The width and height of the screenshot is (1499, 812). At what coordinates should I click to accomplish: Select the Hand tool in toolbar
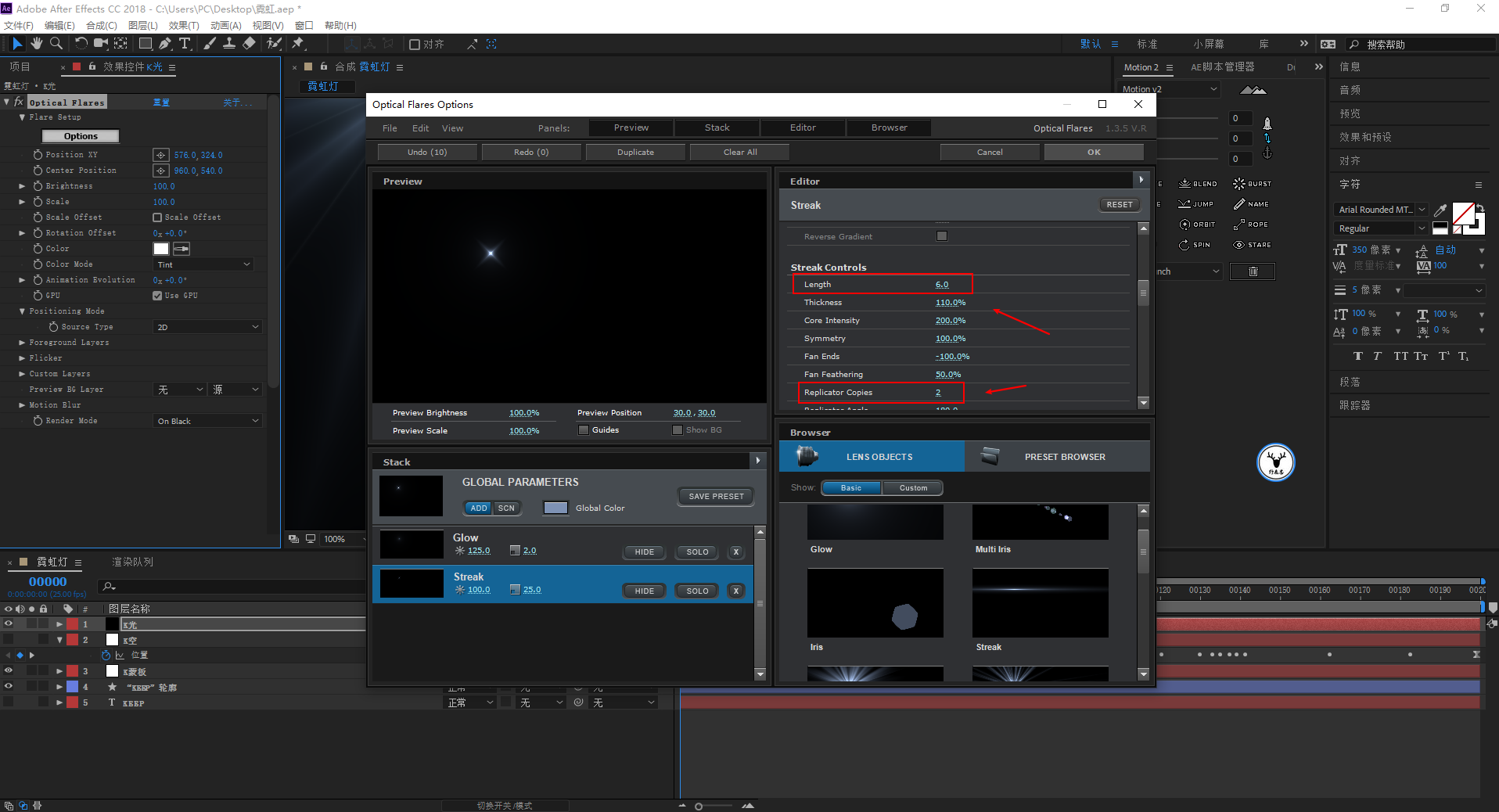pyautogui.click(x=36, y=44)
